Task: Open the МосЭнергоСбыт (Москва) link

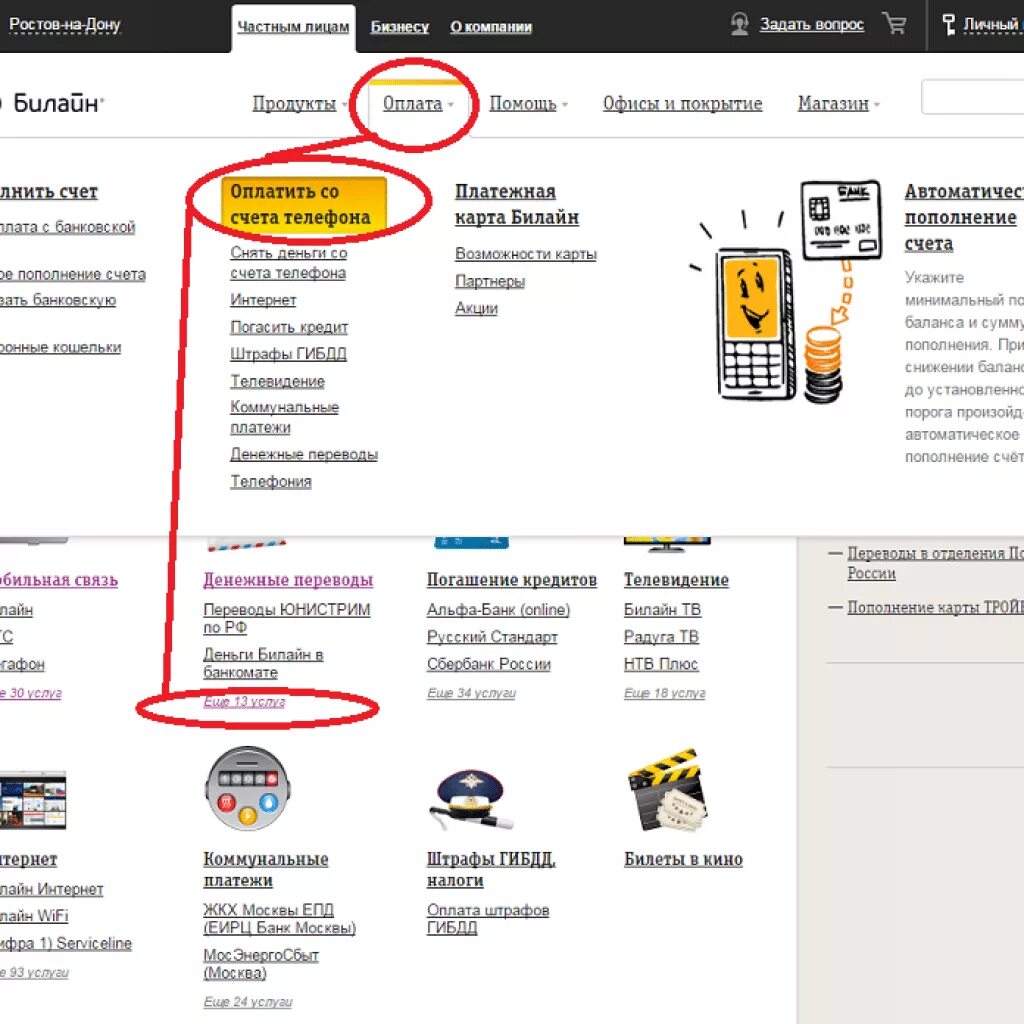Action: coord(261,964)
